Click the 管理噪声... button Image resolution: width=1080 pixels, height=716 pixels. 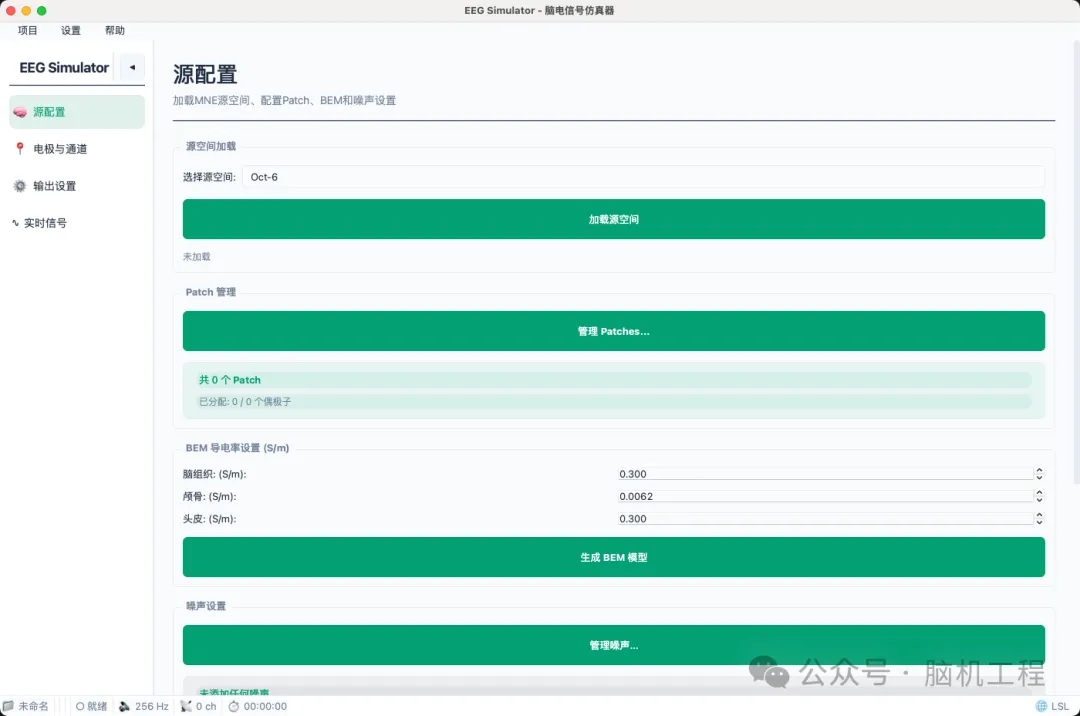614,645
